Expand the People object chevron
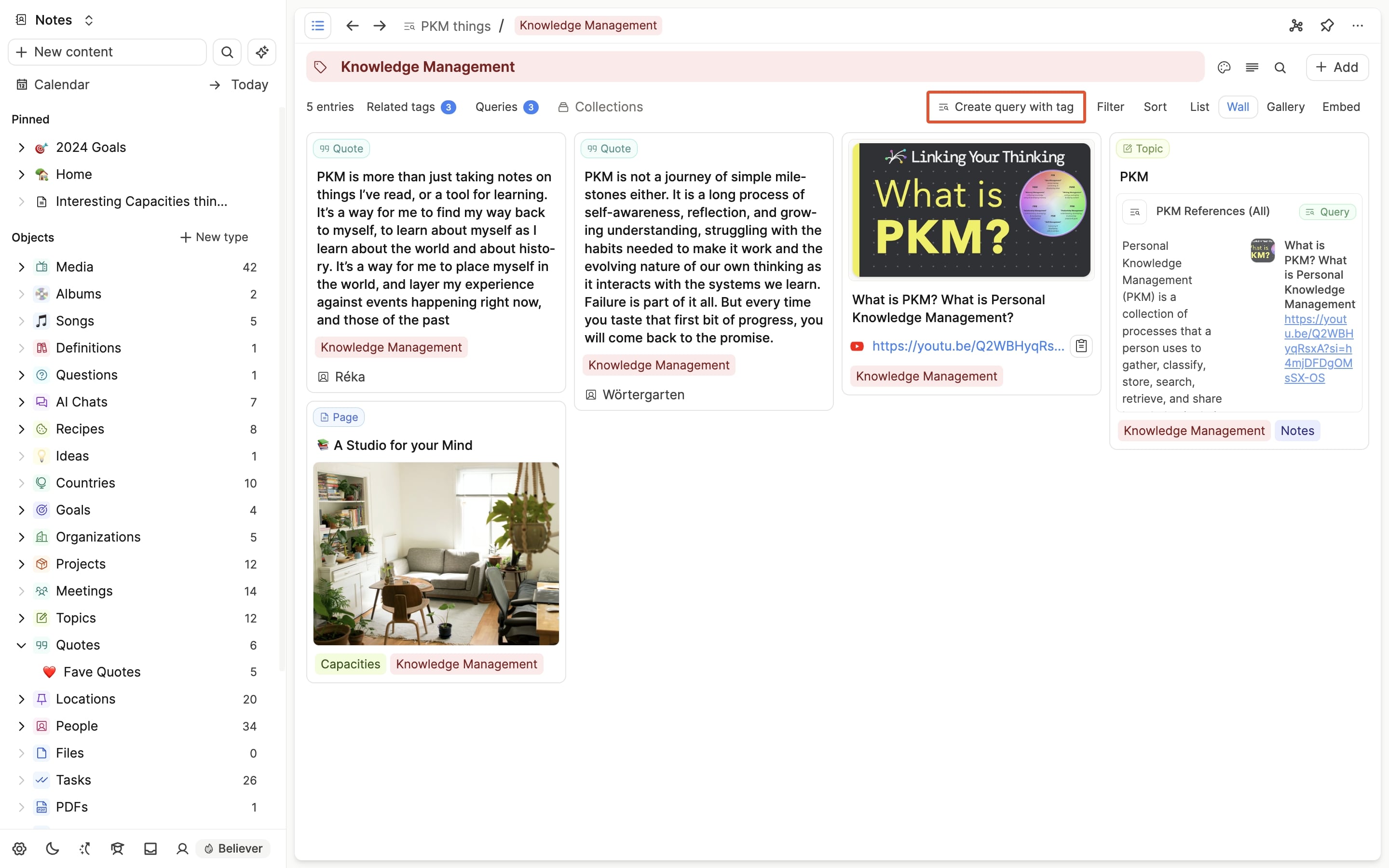The image size is (1389, 868). point(21,726)
